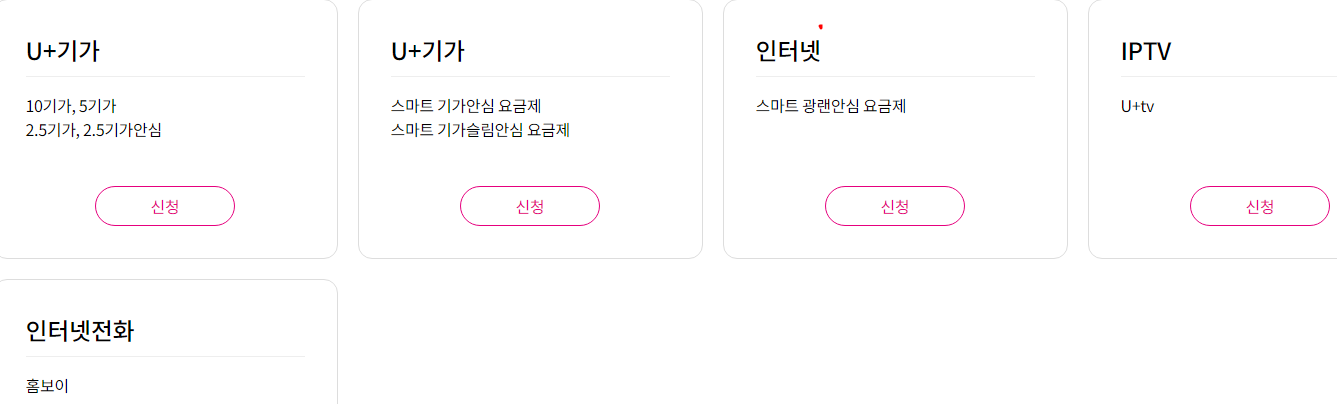Click the IPTV card's 신청 button
1337x417 pixels.
pyautogui.click(x=1259, y=206)
